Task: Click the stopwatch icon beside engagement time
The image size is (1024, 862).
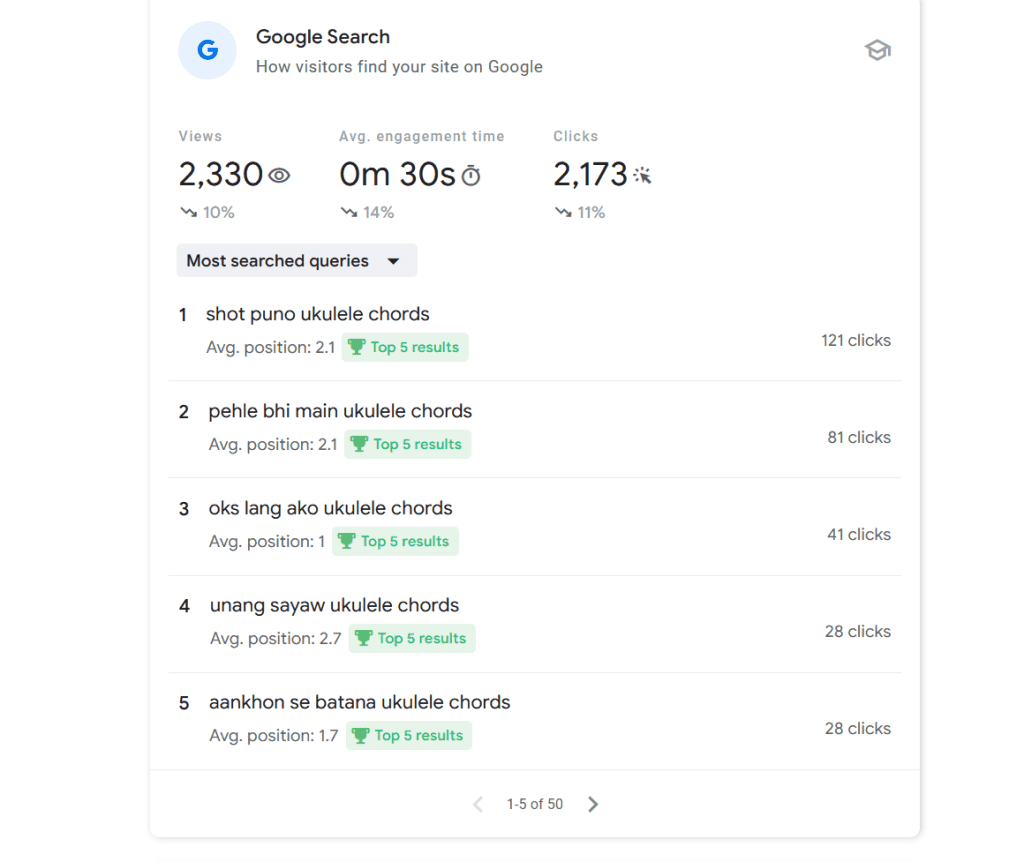Action: (x=471, y=176)
